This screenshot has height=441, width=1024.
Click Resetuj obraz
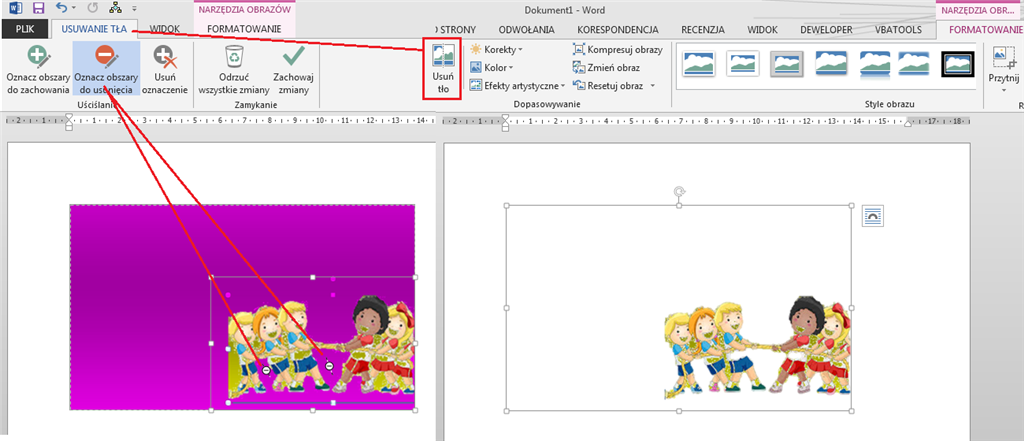point(608,86)
